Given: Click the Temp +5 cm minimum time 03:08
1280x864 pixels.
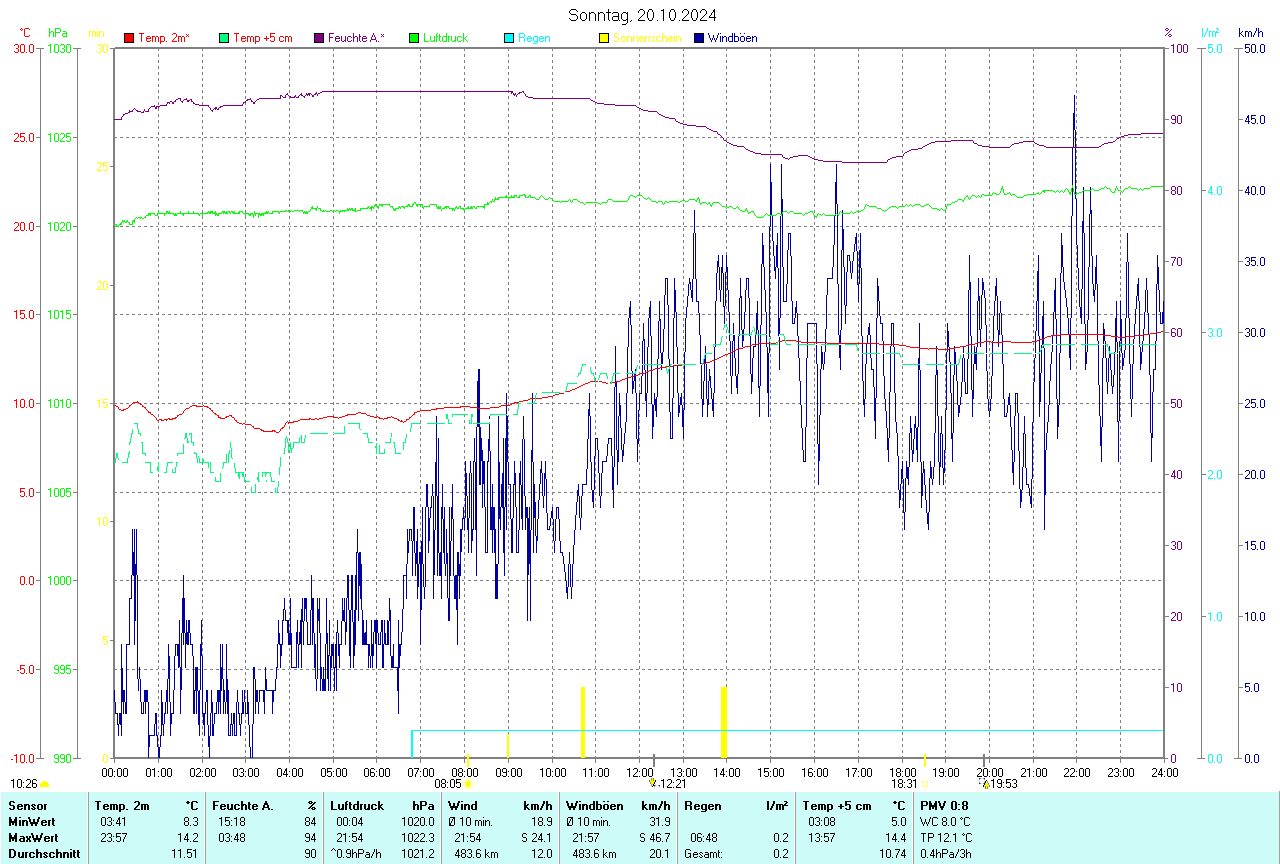Looking at the screenshot, I should 822,822.
